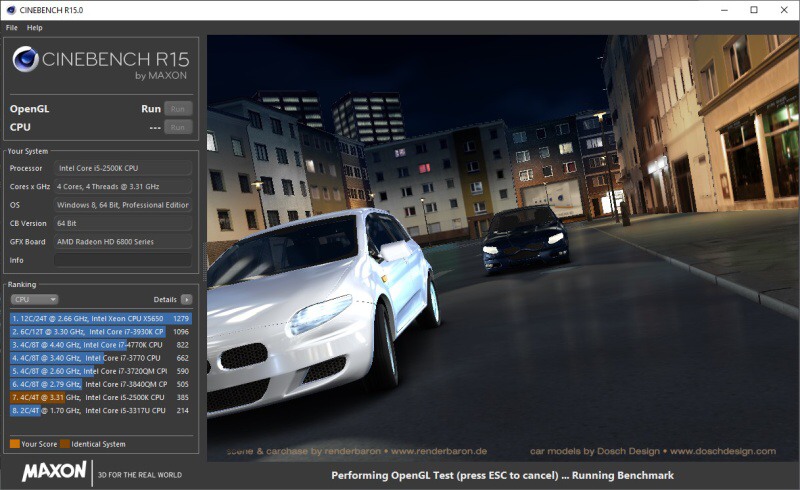Click the CPU Run button

[178, 127]
